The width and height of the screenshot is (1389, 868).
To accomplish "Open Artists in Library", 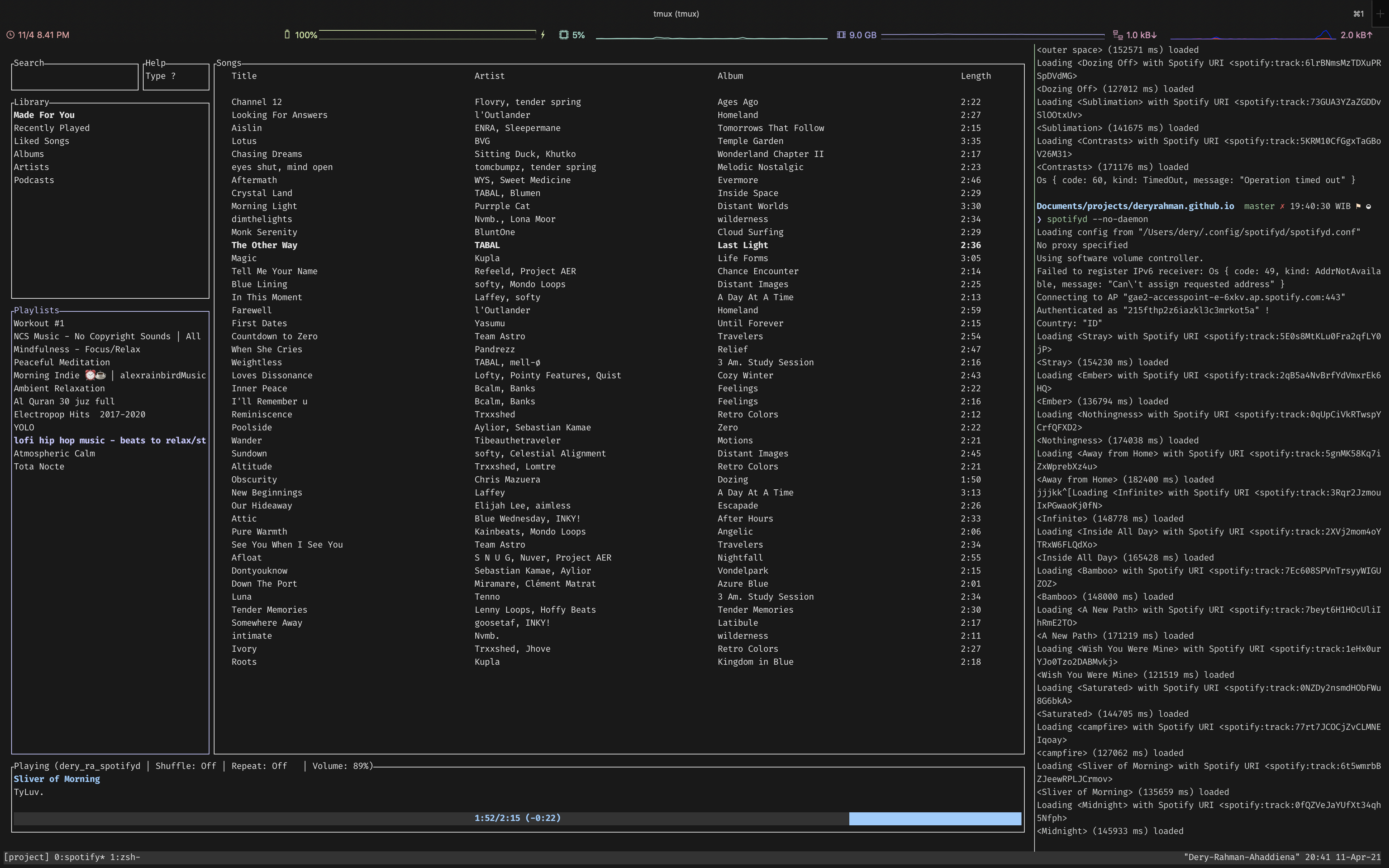I will click(x=31, y=167).
